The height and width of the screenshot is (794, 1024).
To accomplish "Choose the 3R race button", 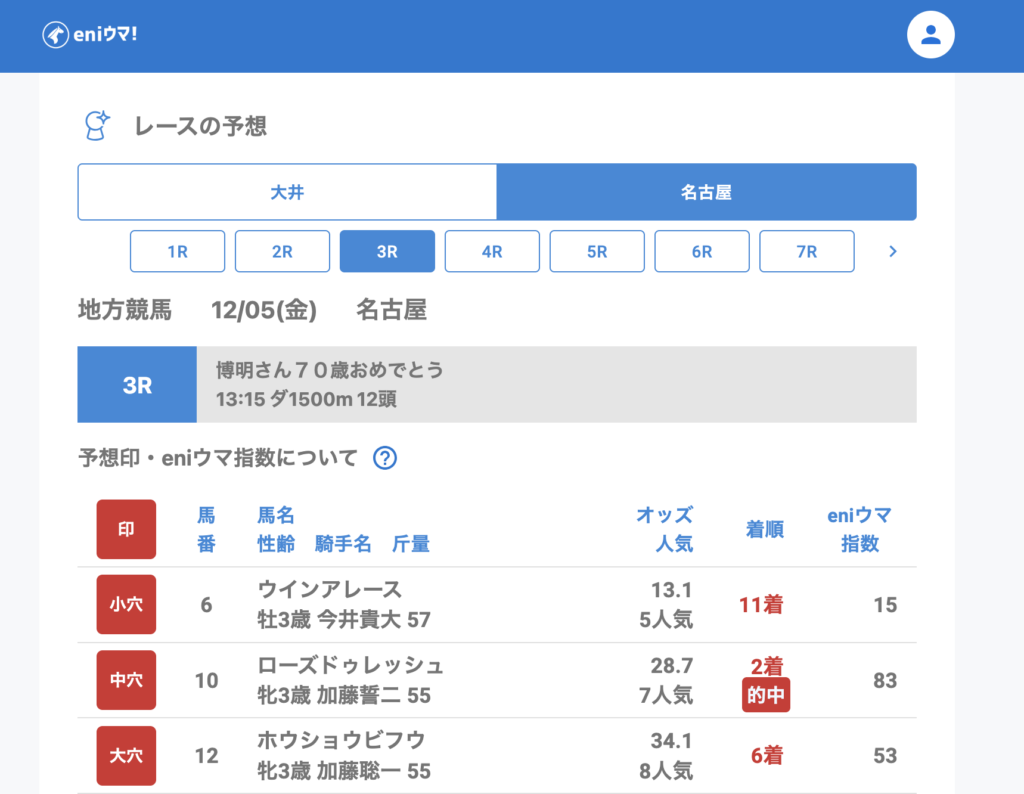I will coord(387,252).
